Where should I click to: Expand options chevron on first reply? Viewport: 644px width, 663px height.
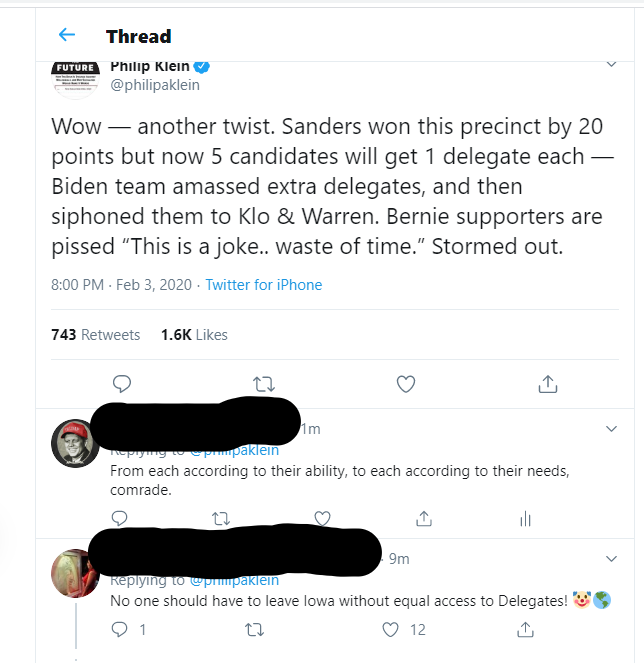(612, 429)
